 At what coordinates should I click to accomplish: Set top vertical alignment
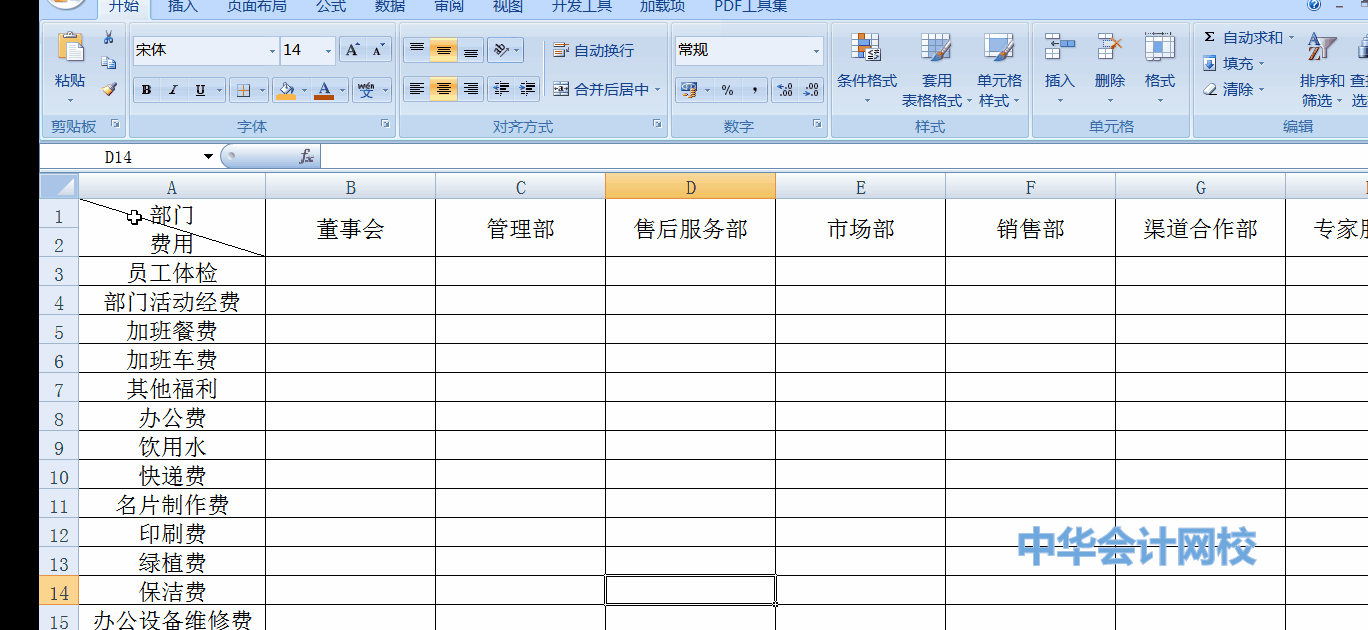417,50
